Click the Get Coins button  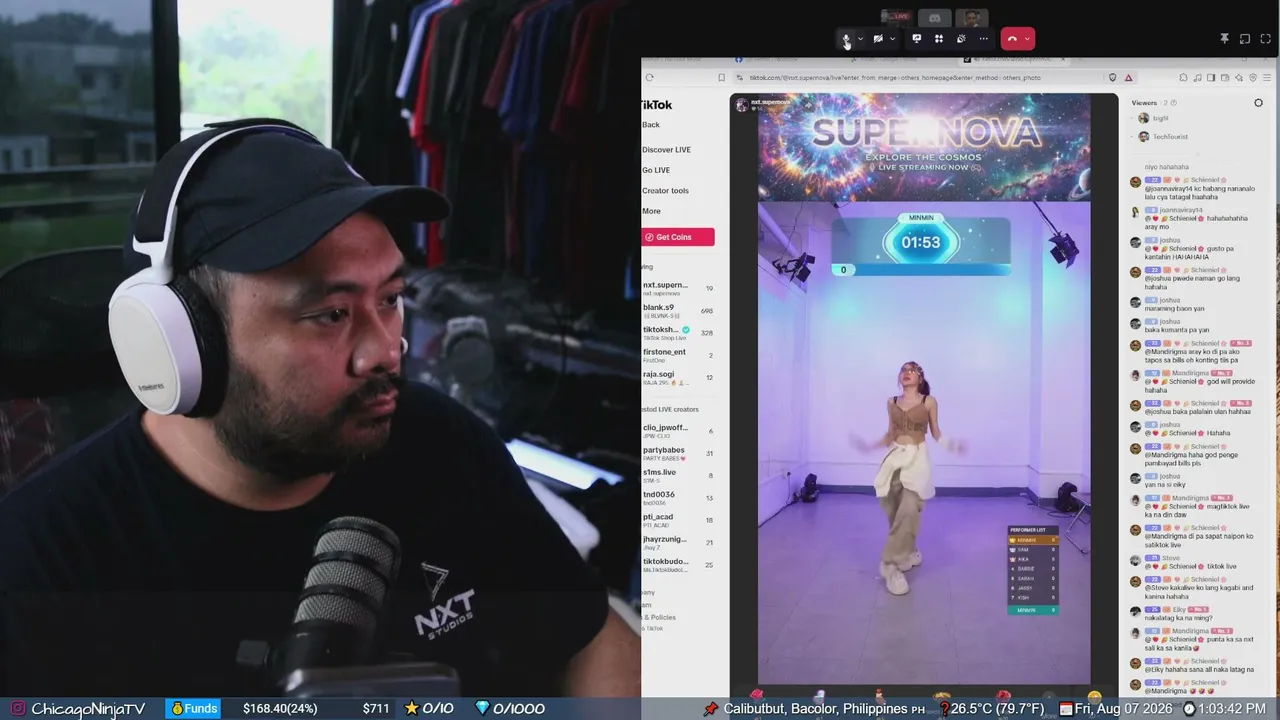click(678, 237)
